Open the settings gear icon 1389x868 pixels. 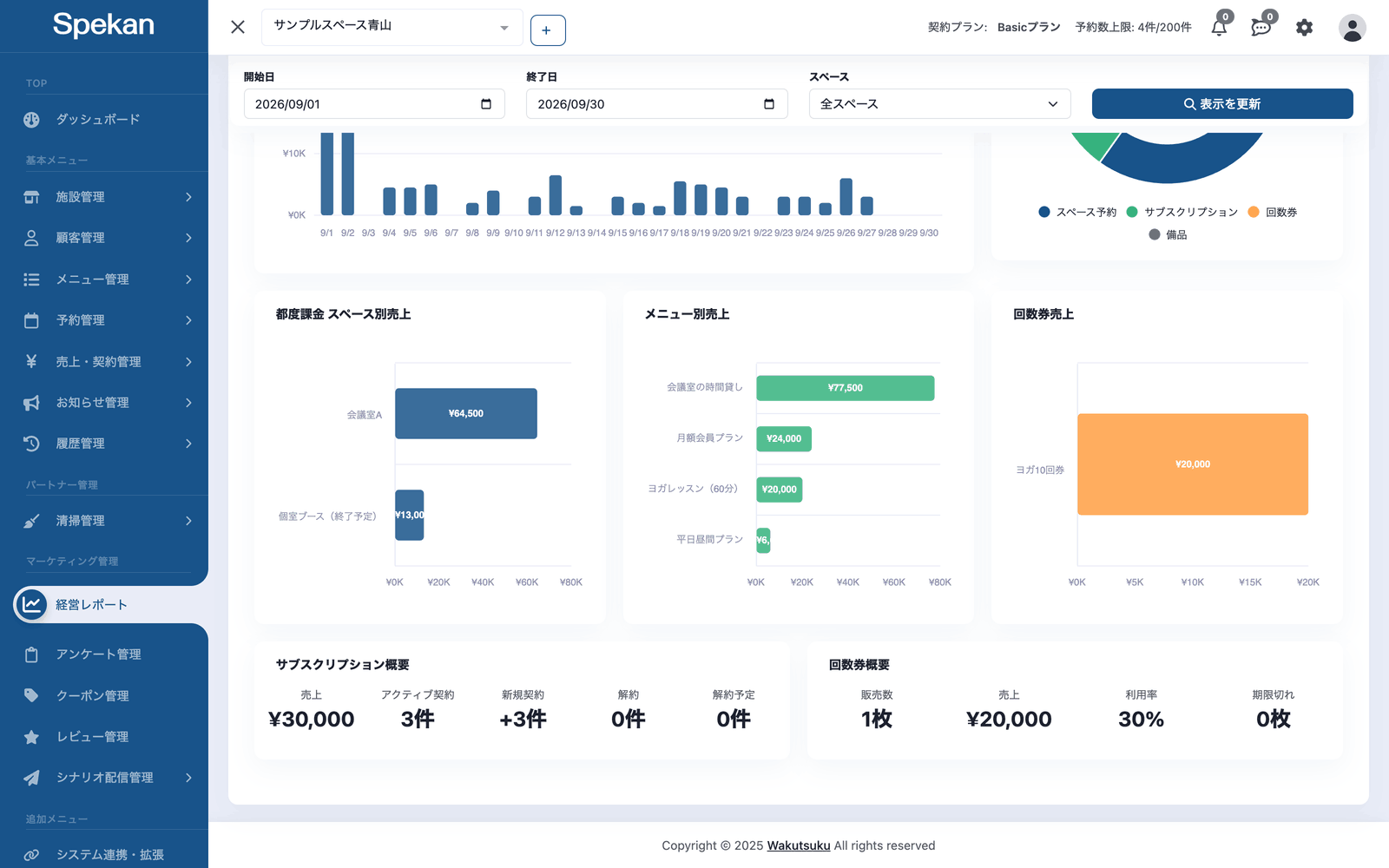(x=1304, y=28)
